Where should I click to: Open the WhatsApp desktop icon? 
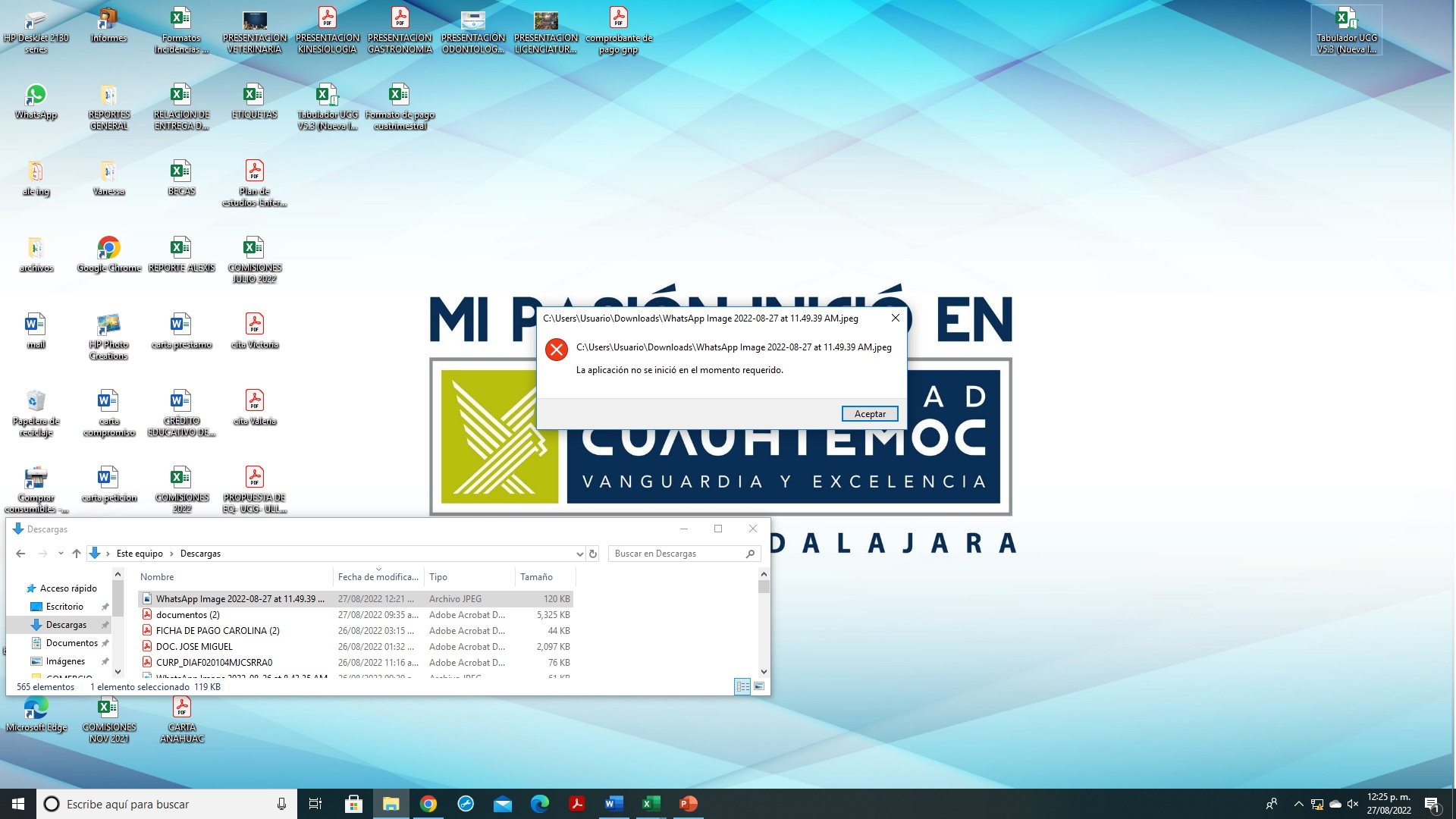[36, 102]
